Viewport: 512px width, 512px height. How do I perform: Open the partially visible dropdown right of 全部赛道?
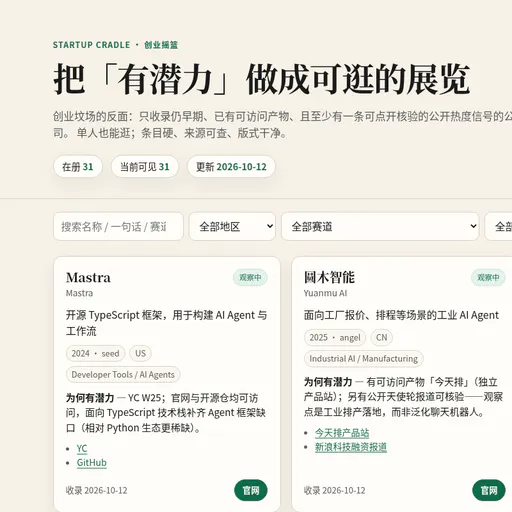pyautogui.click(x=499, y=227)
